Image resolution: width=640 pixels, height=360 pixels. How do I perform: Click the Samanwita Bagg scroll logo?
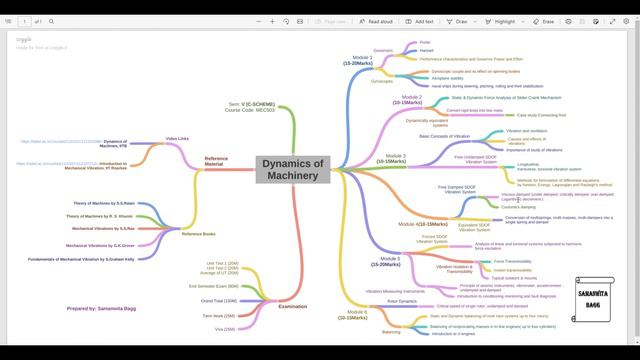[x=593, y=299]
